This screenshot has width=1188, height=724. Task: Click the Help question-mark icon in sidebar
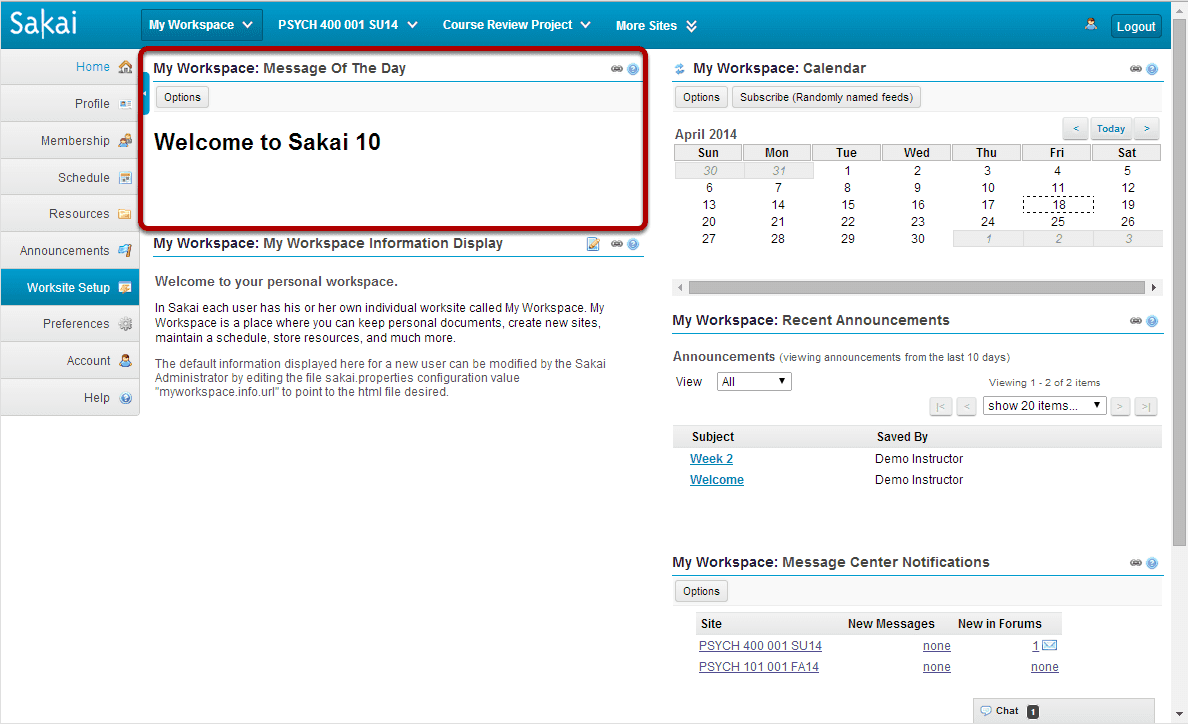(126, 398)
